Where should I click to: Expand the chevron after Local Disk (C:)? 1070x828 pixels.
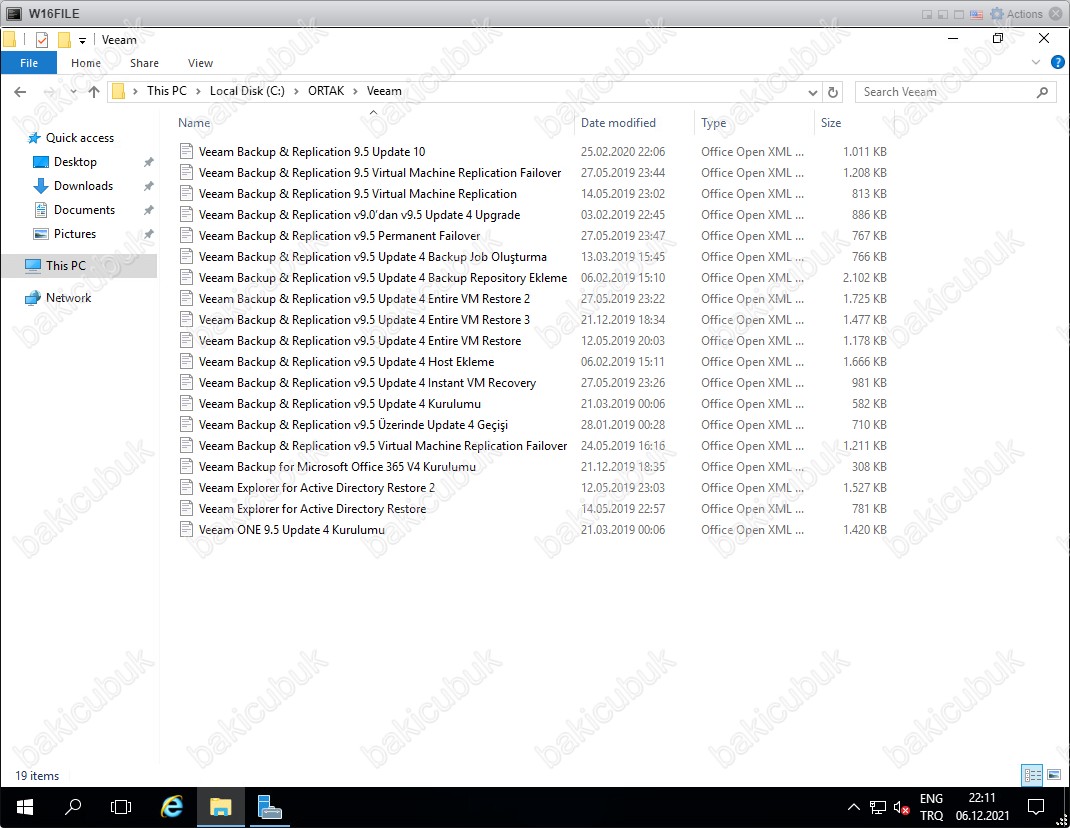tap(296, 91)
